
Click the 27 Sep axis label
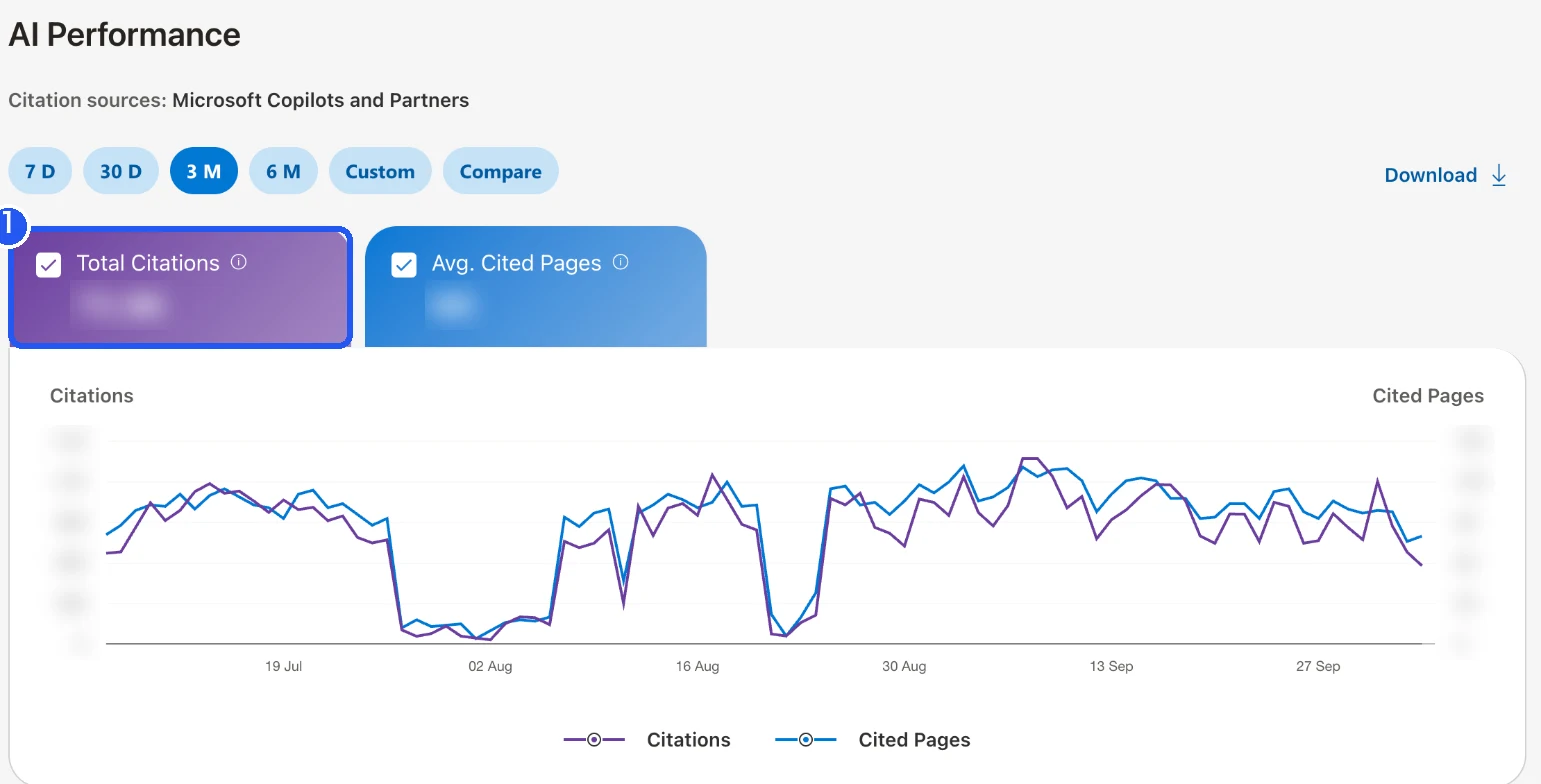tap(1318, 666)
